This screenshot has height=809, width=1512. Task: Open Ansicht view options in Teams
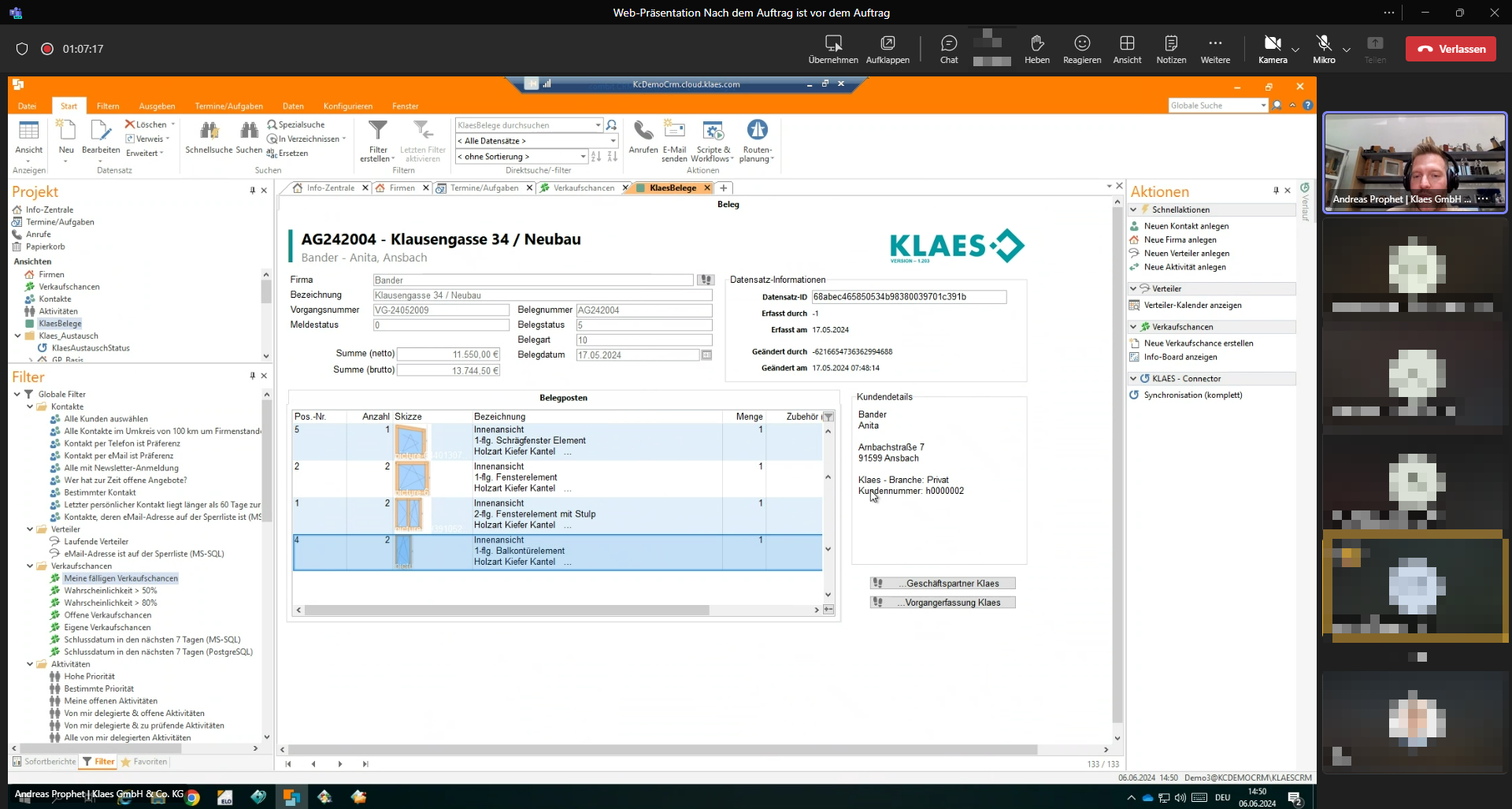click(1127, 49)
